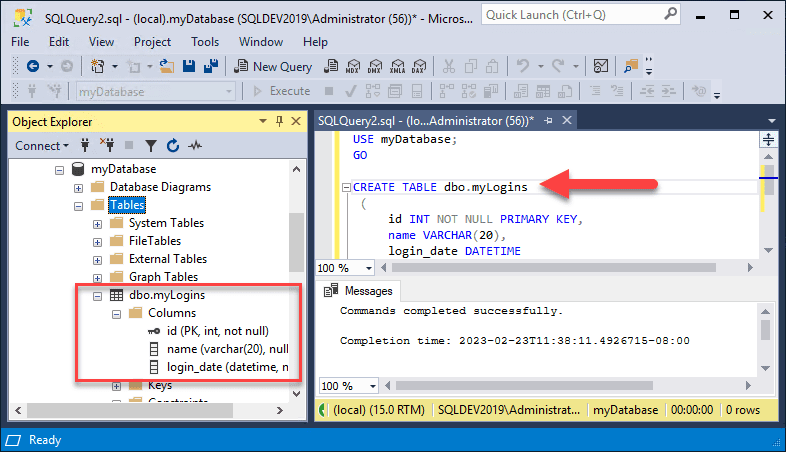Increase indent of selected lines
The width and height of the screenshot is (786, 452).
click(x=669, y=91)
